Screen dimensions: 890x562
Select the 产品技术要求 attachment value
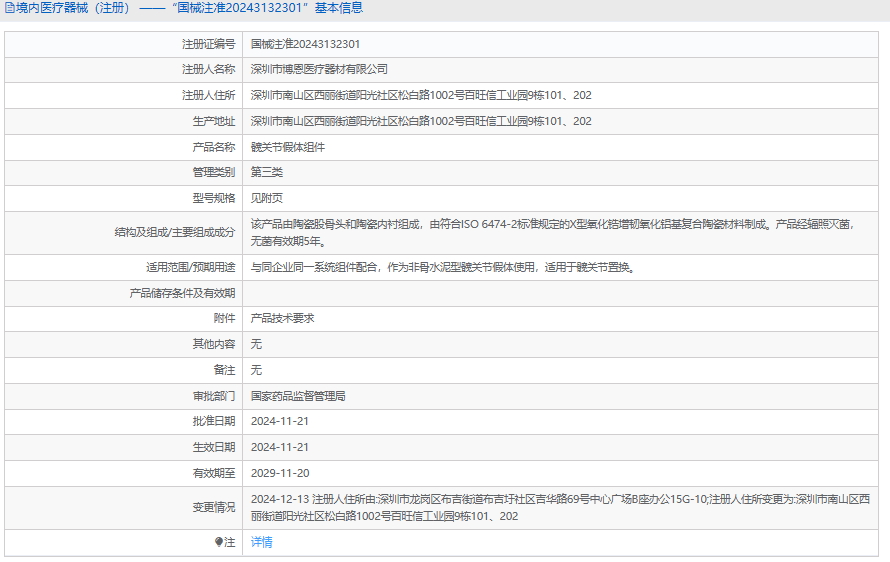point(283,318)
